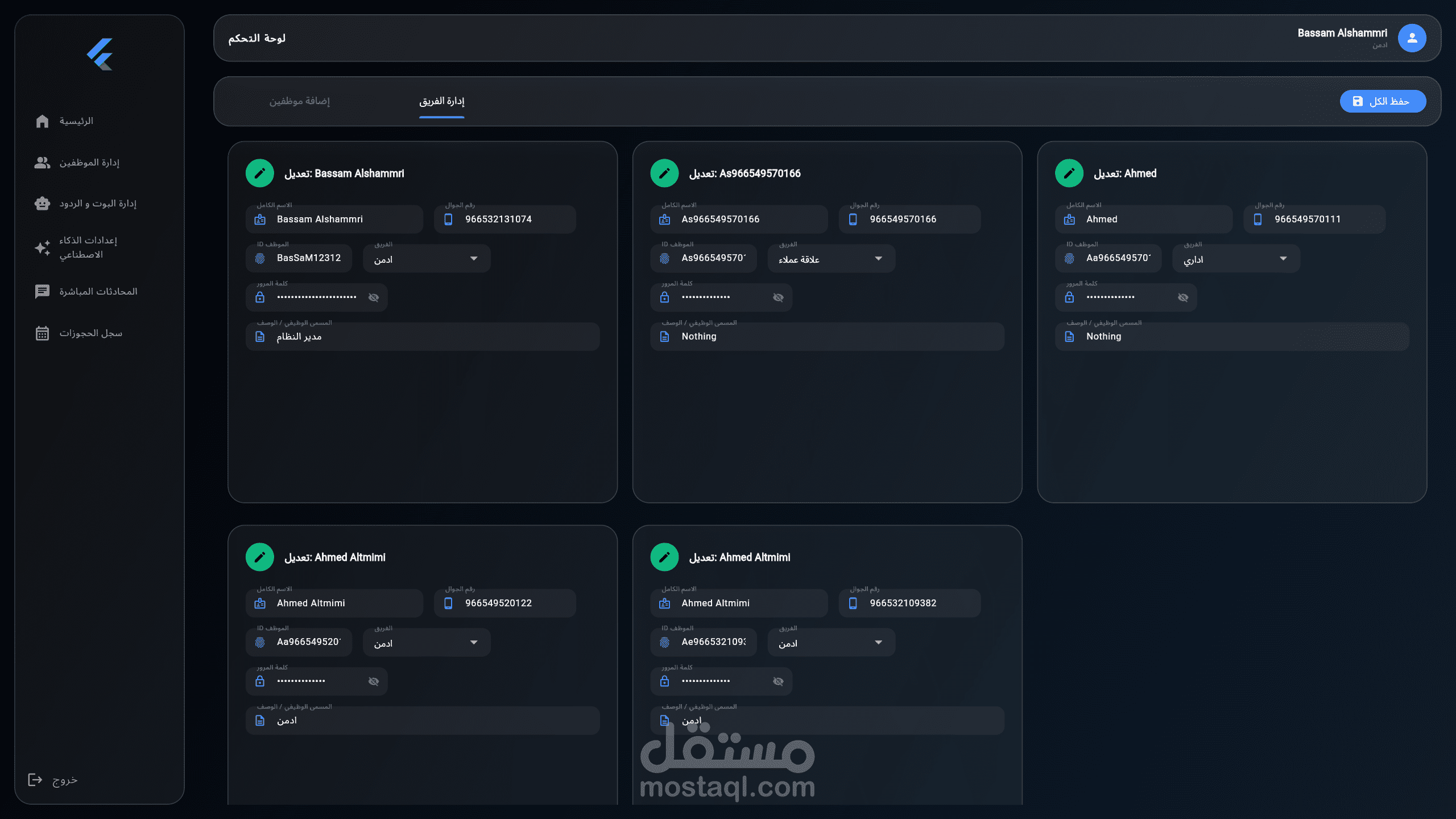Click the logout icon at sidebar bottom
Image resolution: width=1456 pixels, height=819 pixels.
35,780
